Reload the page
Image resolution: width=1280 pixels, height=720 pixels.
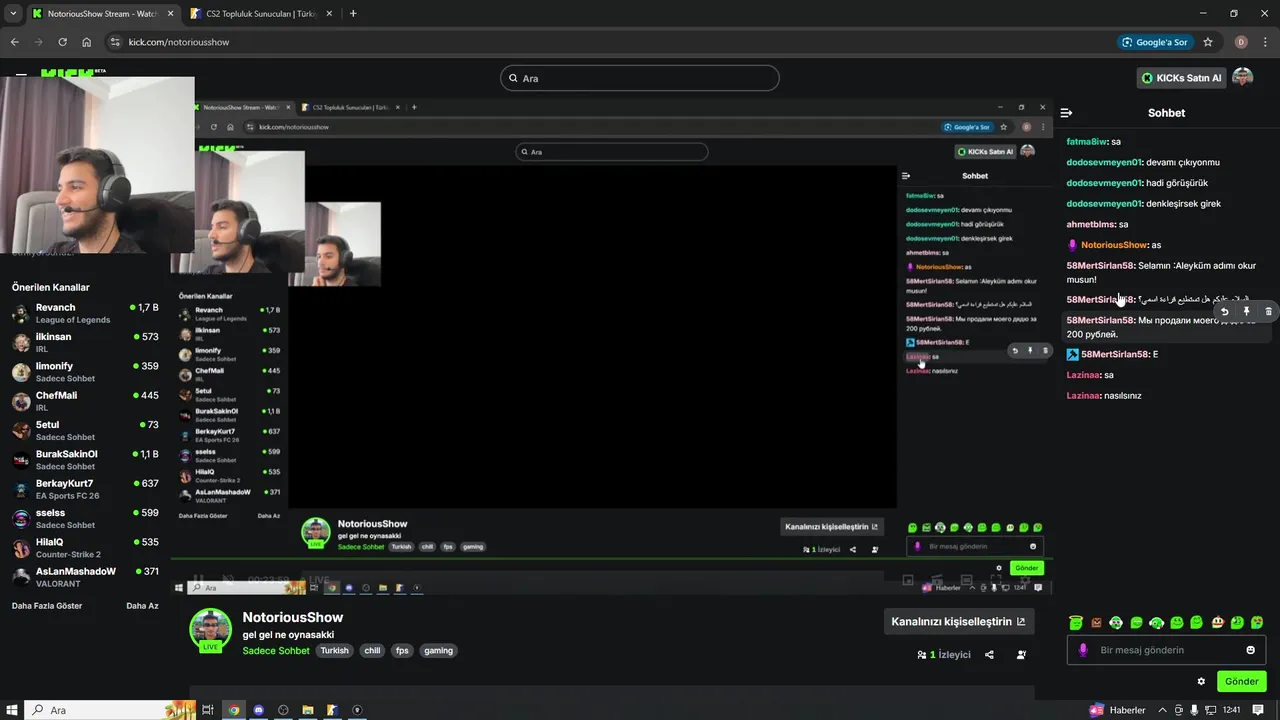pos(62,42)
